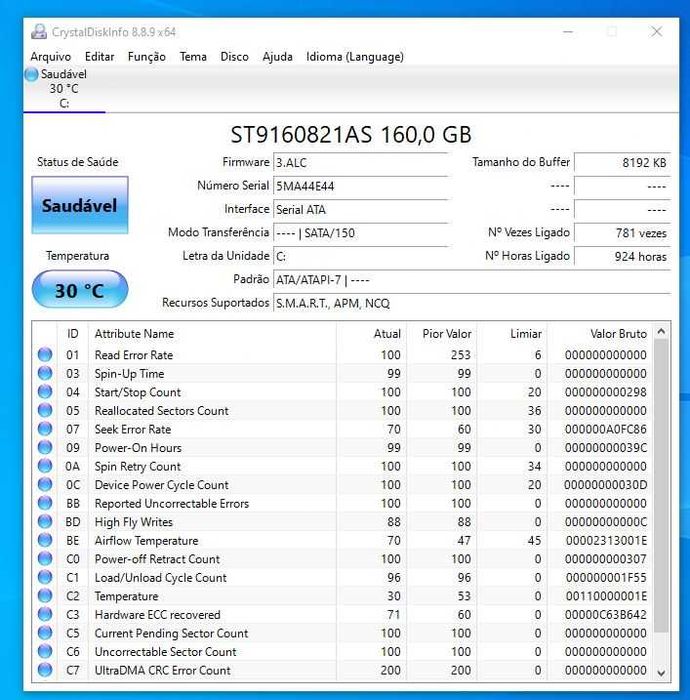The height and width of the screenshot is (700, 690).
Task: Click the Firmware field showing 3.ALC
Action: (361, 163)
